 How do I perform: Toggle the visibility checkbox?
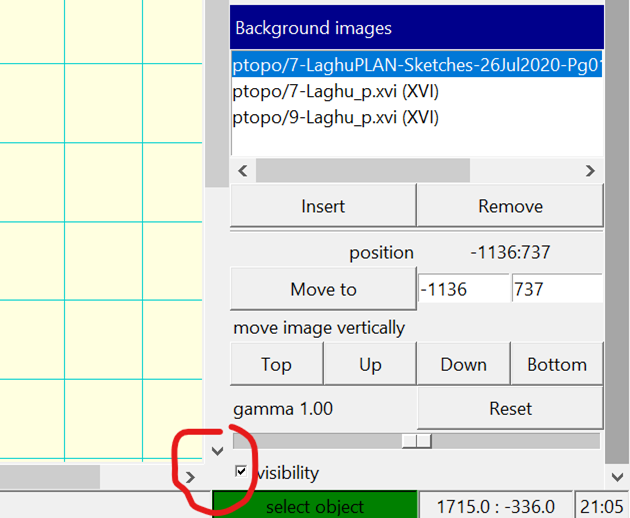(x=241, y=471)
